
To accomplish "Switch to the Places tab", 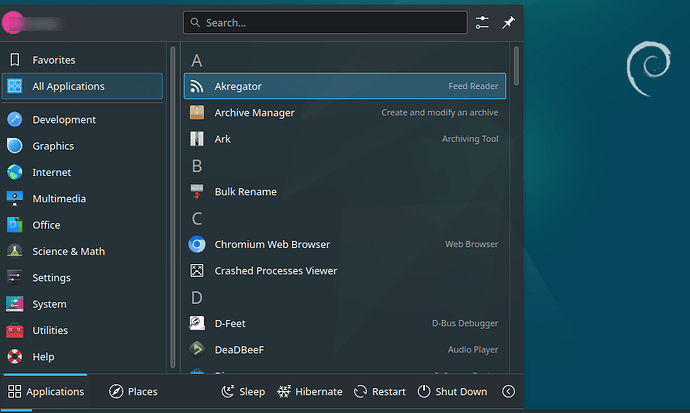I will click(133, 392).
